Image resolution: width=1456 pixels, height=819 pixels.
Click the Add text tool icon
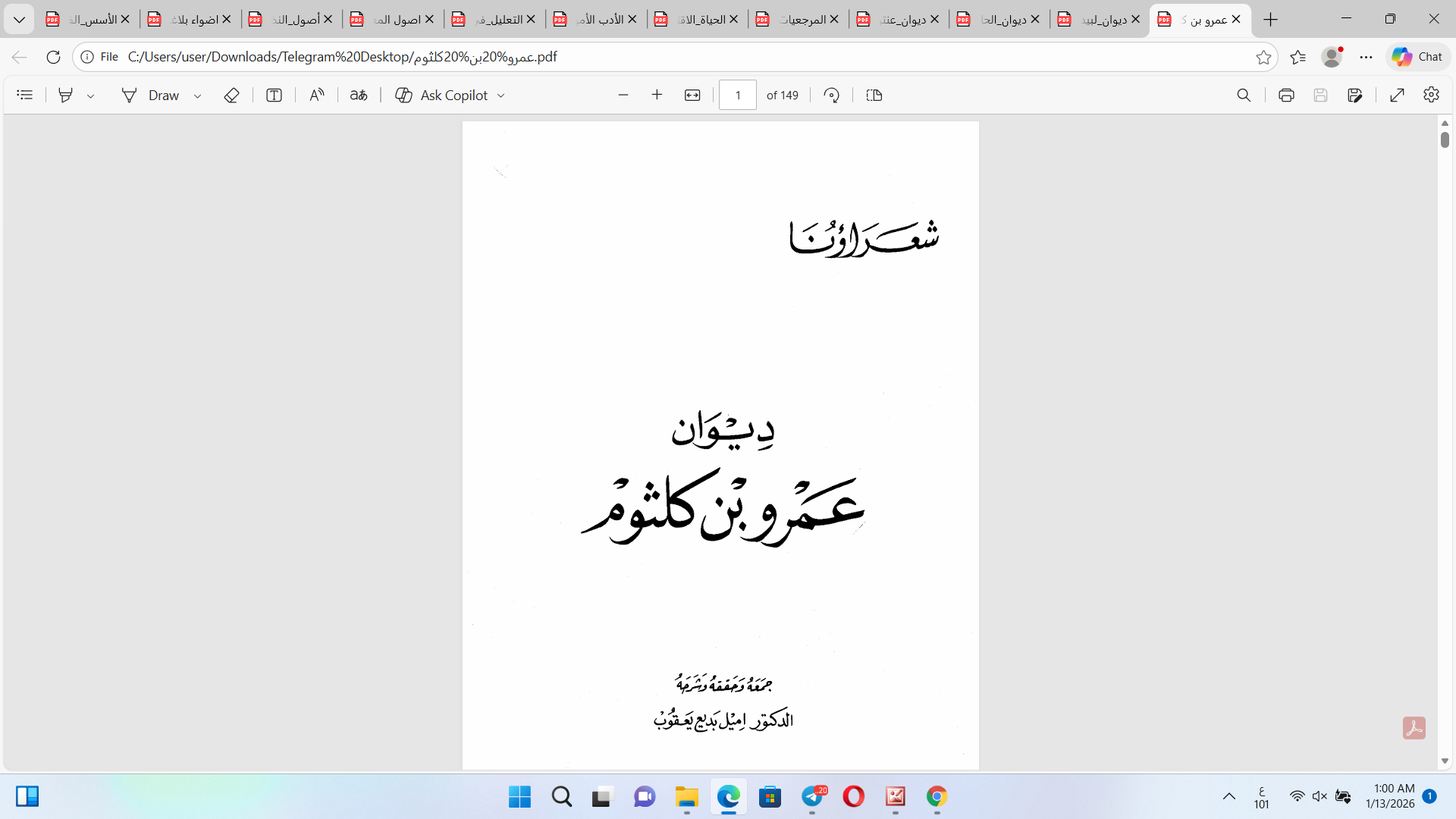point(274,95)
